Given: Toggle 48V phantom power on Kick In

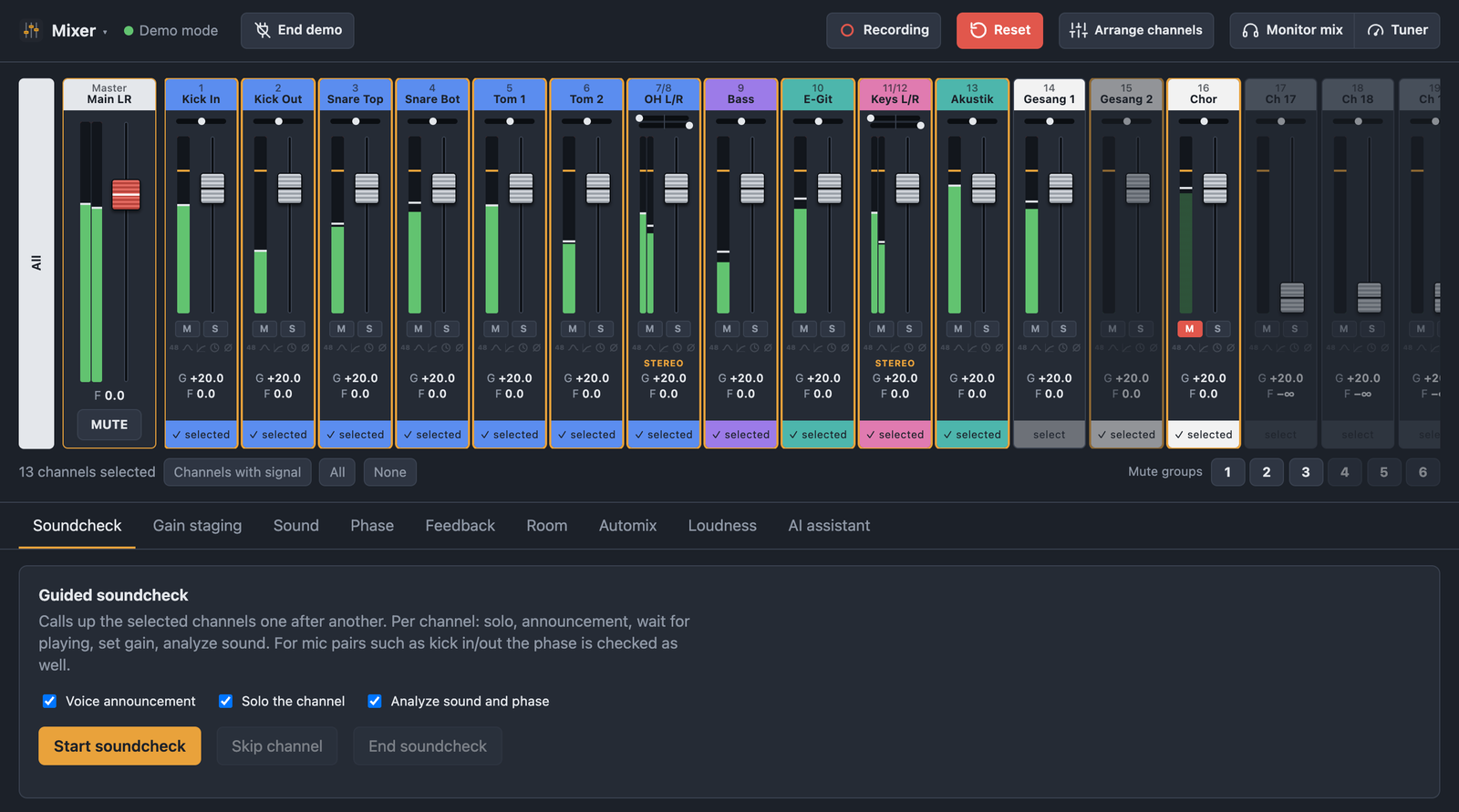Looking at the screenshot, I should pos(174,347).
